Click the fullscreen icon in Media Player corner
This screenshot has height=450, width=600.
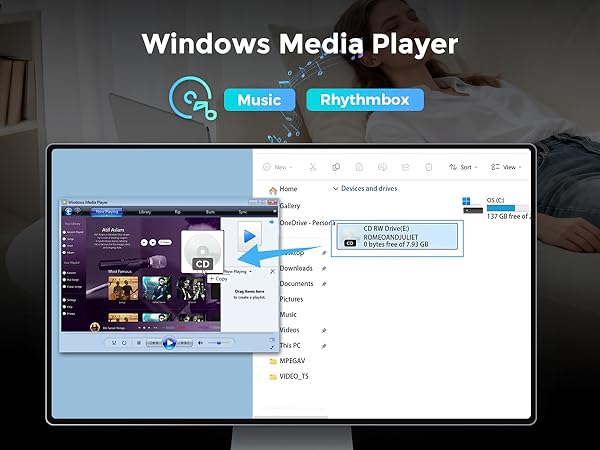point(272,347)
